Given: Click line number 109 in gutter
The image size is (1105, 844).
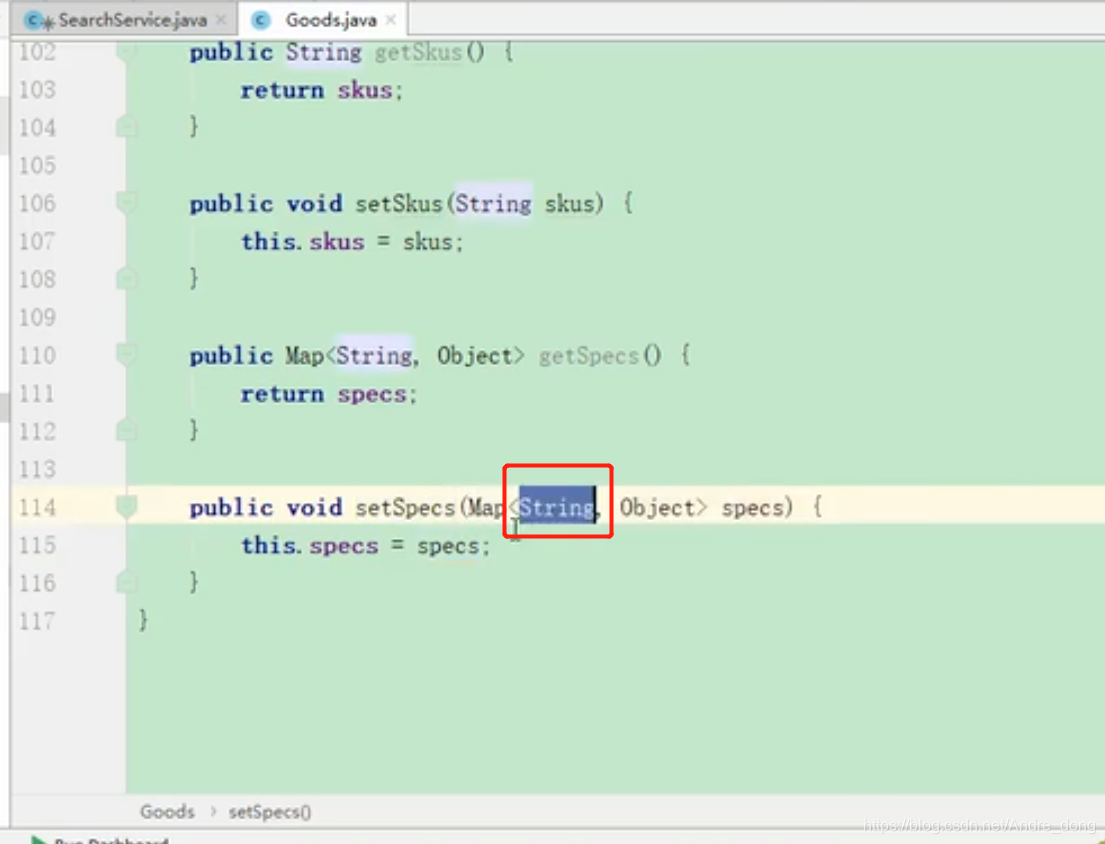Looking at the screenshot, I should pos(37,316).
